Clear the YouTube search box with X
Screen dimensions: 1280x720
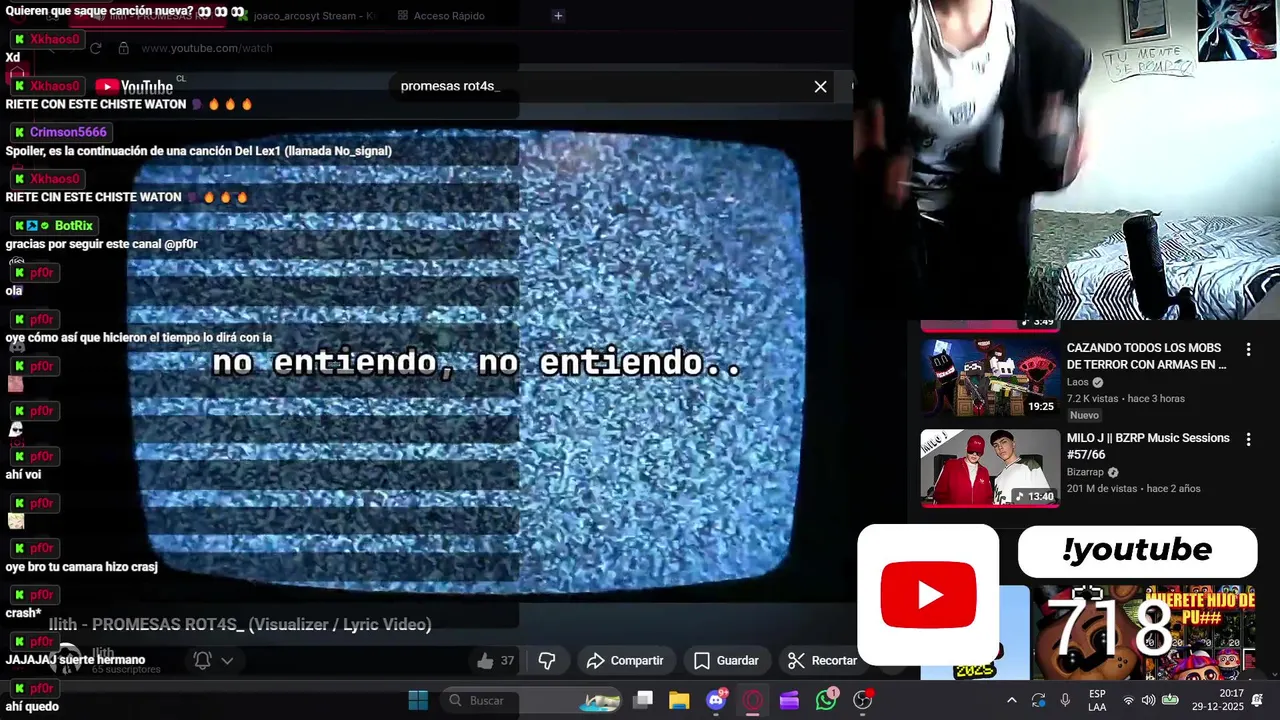(x=820, y=87)
